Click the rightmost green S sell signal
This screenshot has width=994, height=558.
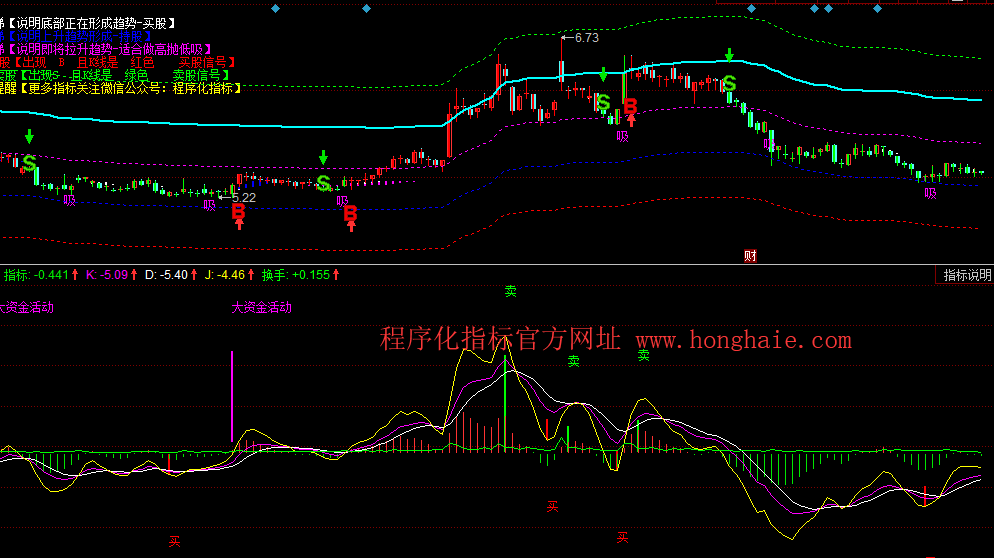pyautogui.click(x=730, y=84)
